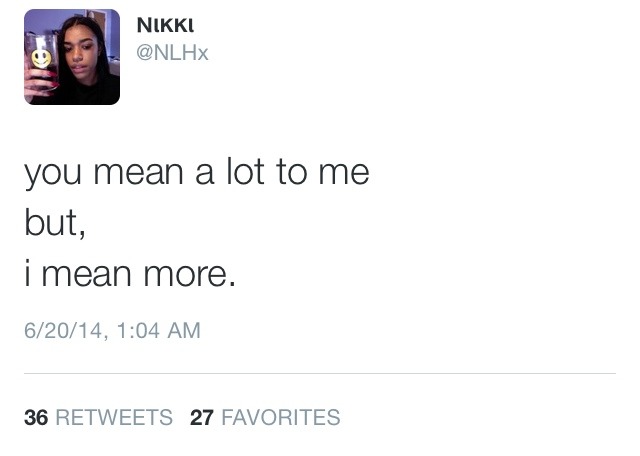Open the @NLHx handle link
Viewport: 640px width, 456px height.
tap(172, 53)
